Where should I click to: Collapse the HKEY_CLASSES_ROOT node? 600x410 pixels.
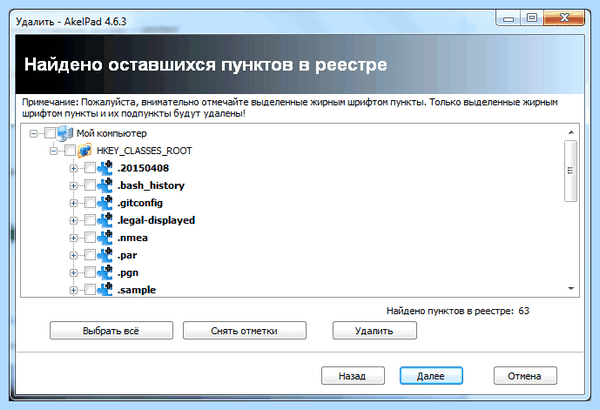[x=54, y=151]
